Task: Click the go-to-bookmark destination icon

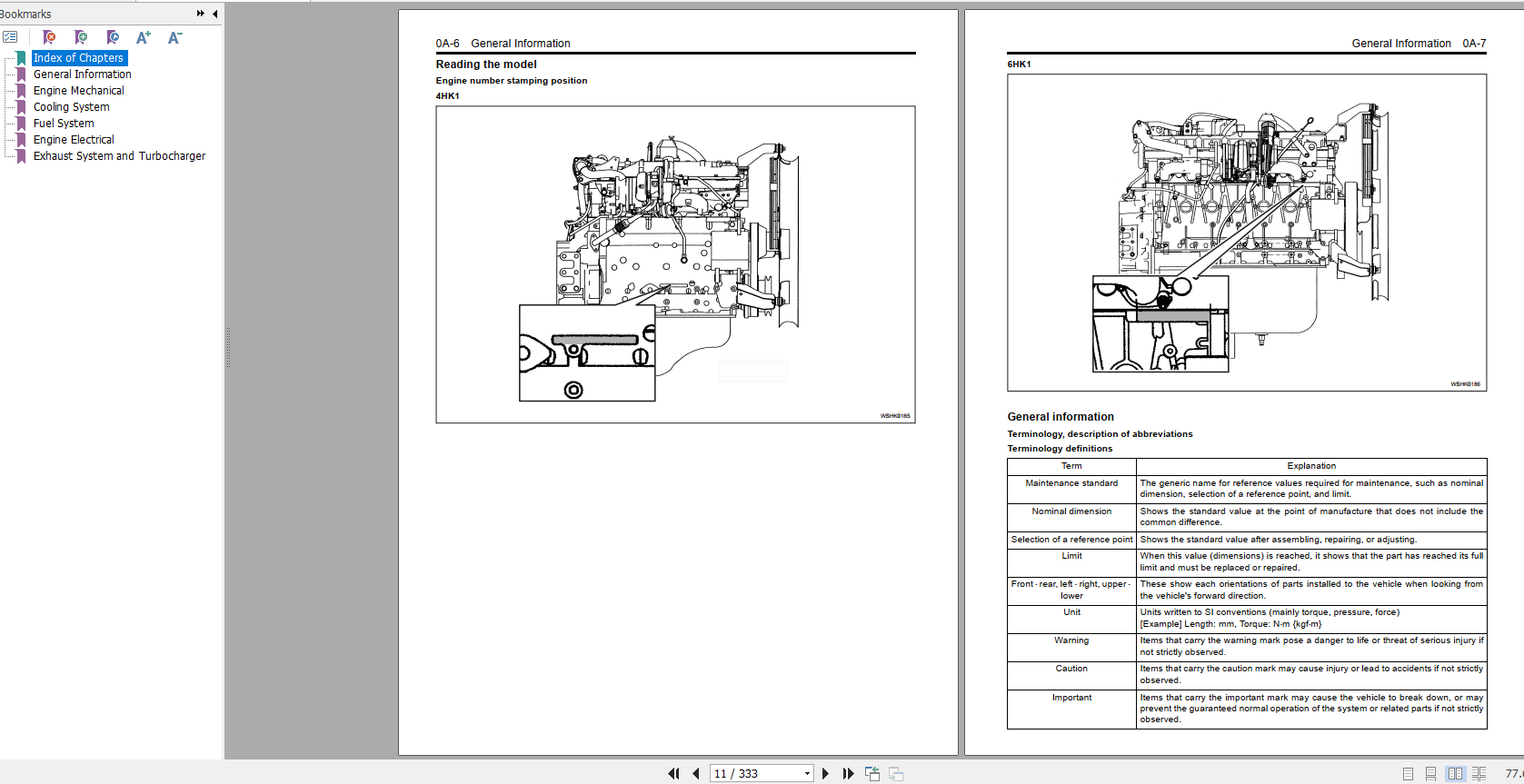Action: point(113,37)
